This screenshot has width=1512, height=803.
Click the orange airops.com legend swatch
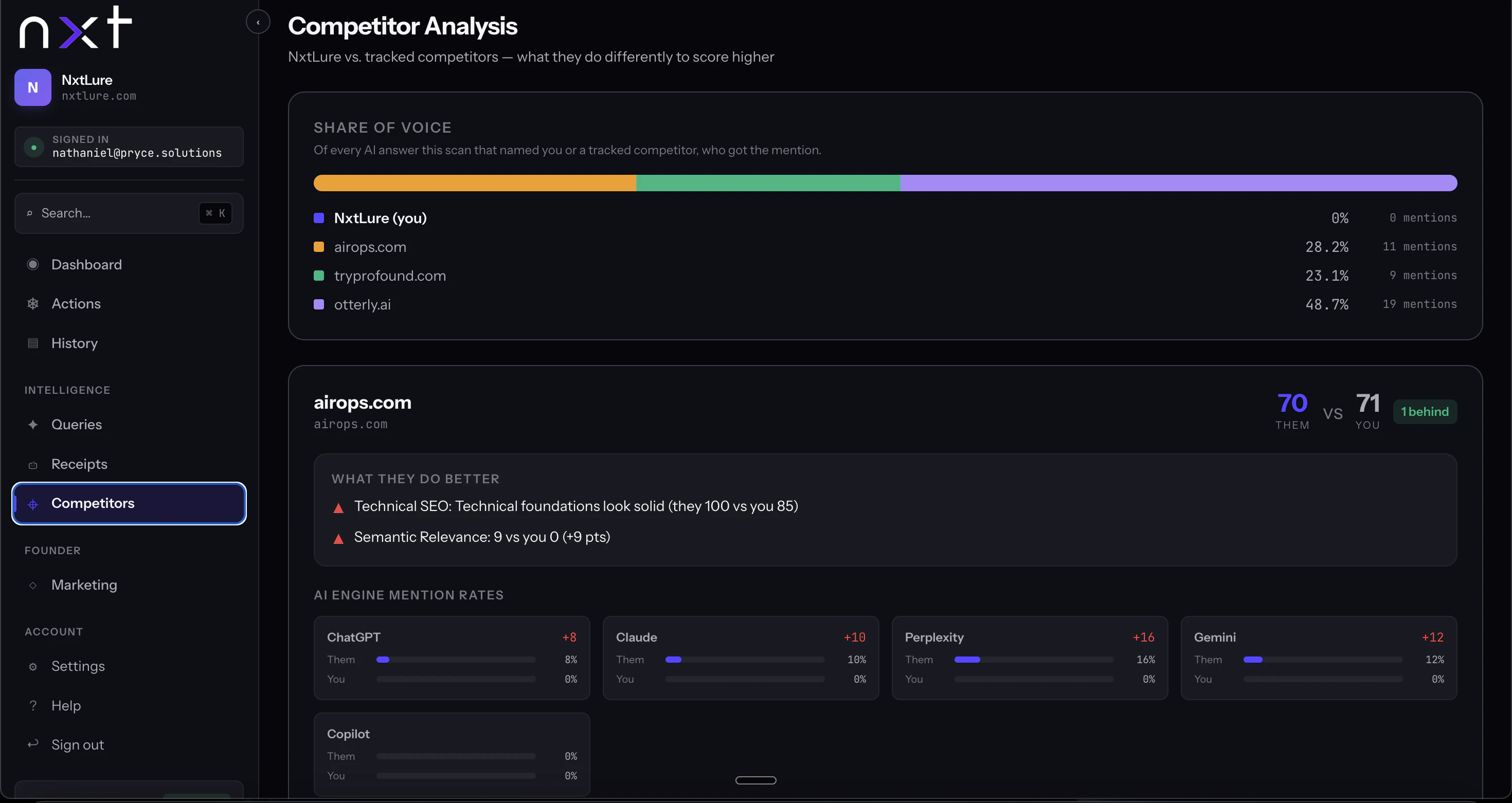coord(319,247)
